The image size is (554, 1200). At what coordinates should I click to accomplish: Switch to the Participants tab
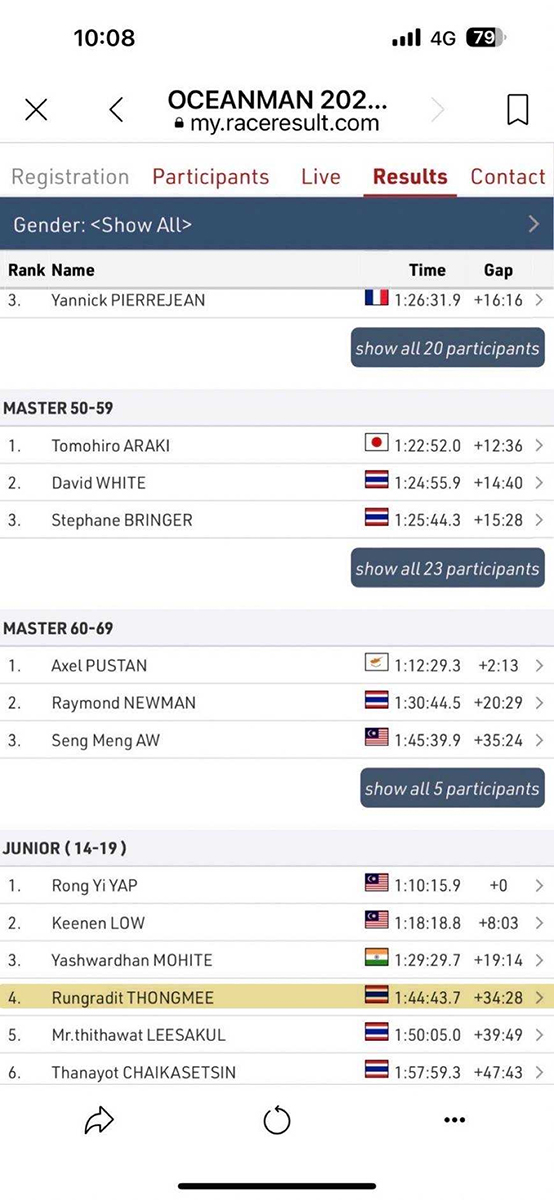[x=211, y=177]
